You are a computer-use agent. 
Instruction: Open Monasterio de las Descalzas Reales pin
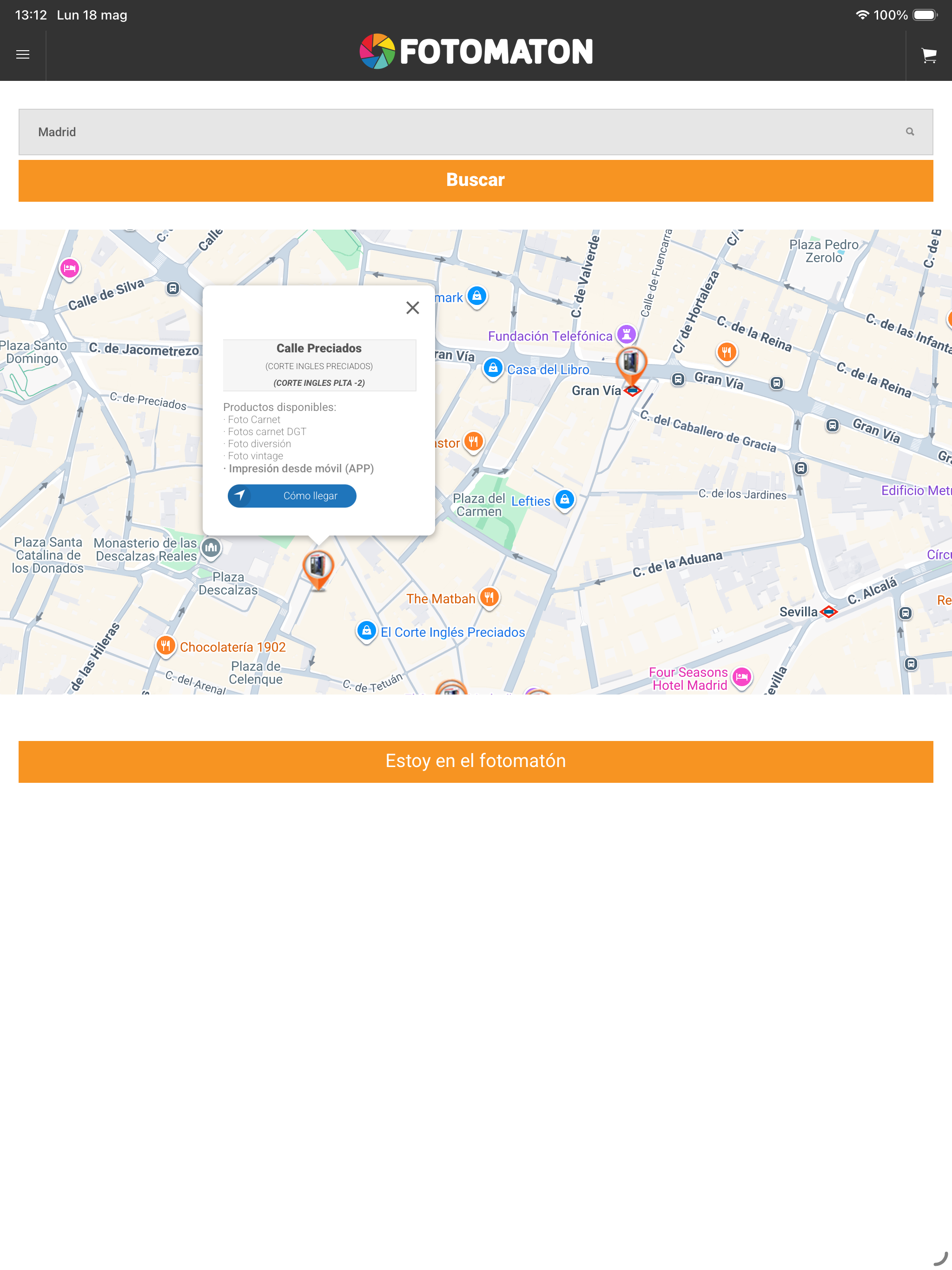[212, 548]
